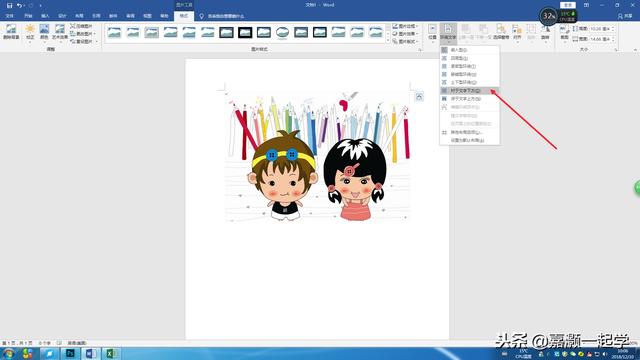640x360 pixels.
Task: Open Picture Styles group dialog launcher
Action: pos(420,50)
